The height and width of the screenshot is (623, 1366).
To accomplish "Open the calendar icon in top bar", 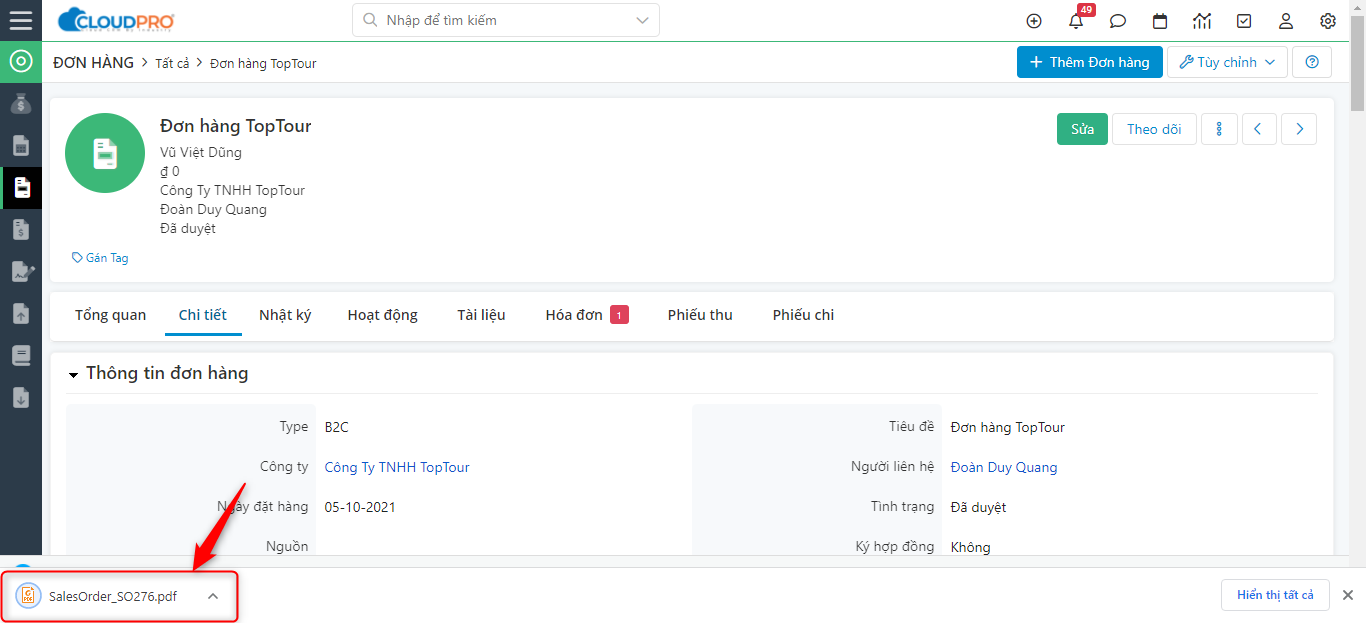I will (x=1160, y=21).
